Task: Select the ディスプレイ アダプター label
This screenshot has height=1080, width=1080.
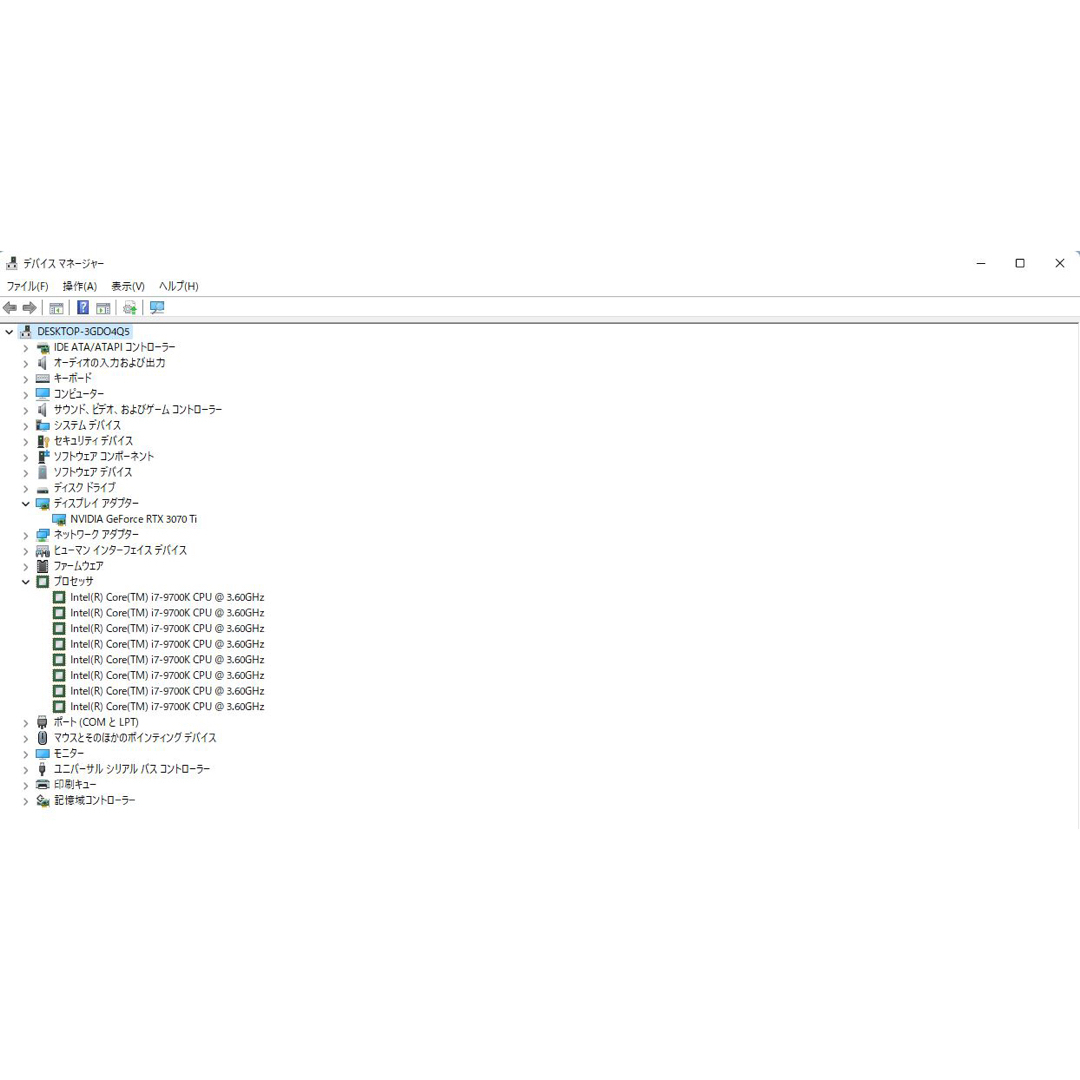Action: 96,503
